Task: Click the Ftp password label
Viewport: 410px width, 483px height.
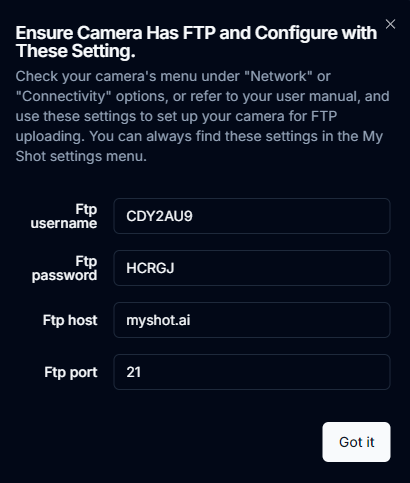Action: [x=65, y=268]
